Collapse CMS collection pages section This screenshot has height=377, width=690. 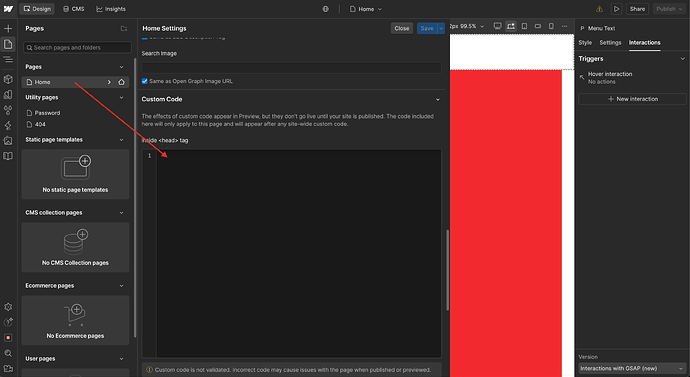[x=121, y=213]
